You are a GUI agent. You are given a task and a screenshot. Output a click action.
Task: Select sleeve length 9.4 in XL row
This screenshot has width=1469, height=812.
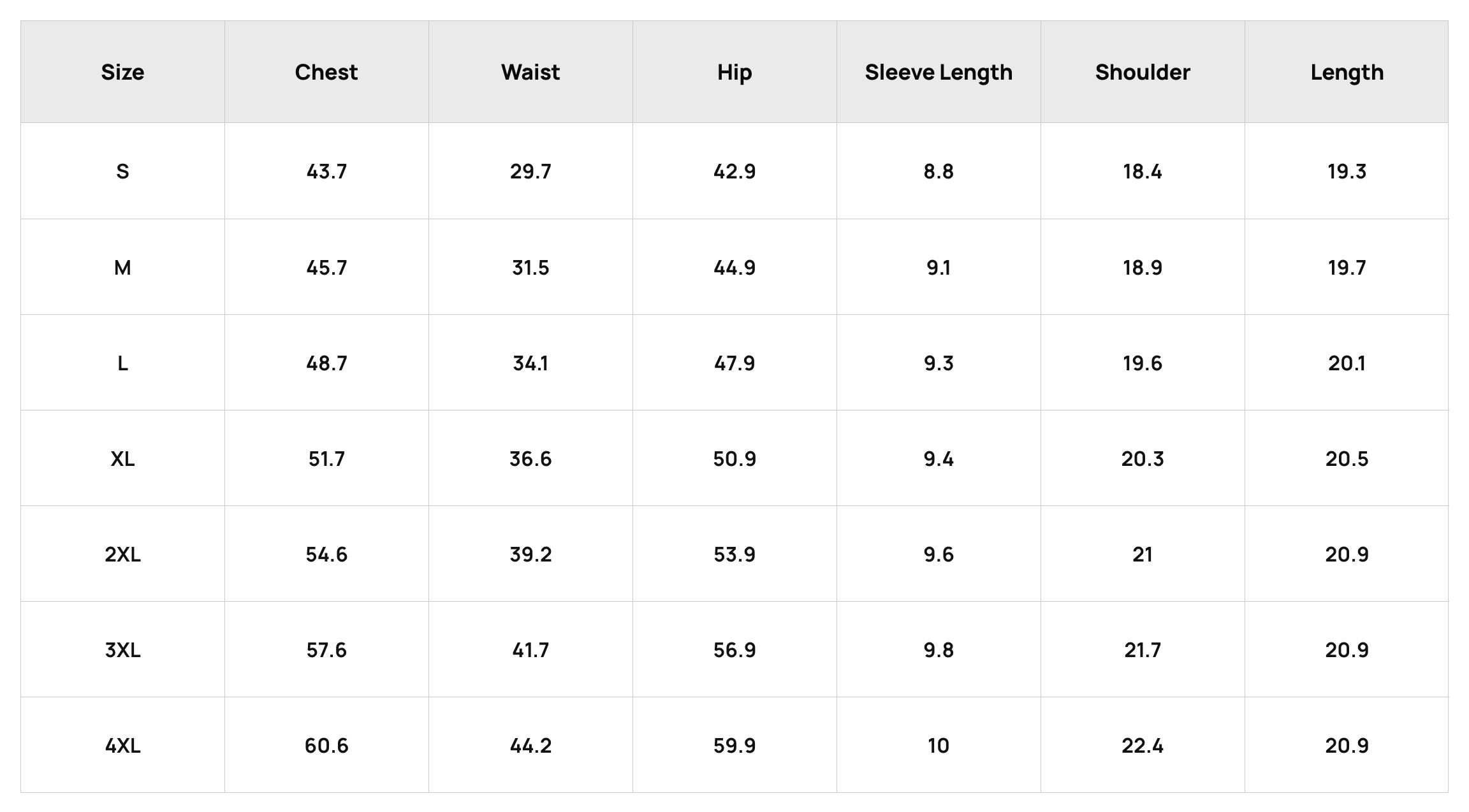pyautogui.click(x=939, y=458)
